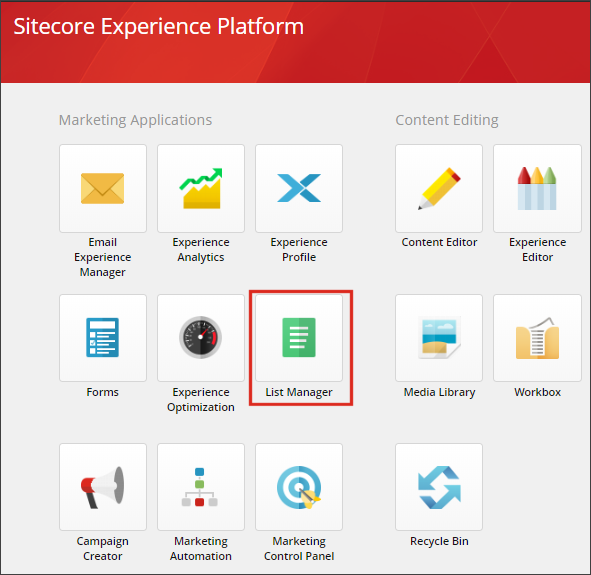
Task: Launch Experience Analytics chart icon
Action: tap(201, 188)
